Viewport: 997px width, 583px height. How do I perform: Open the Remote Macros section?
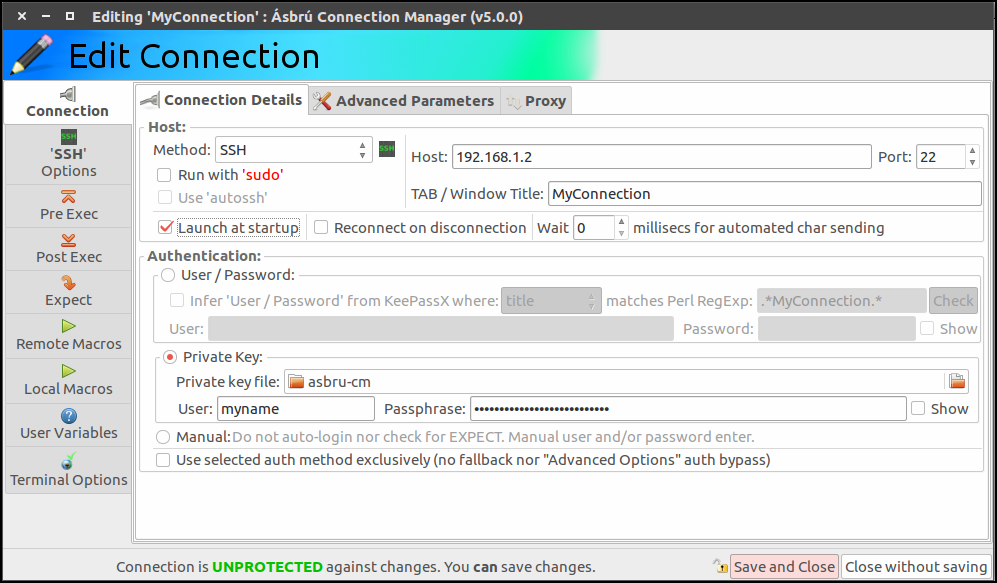pyautogui.click(x=69, y=336)
